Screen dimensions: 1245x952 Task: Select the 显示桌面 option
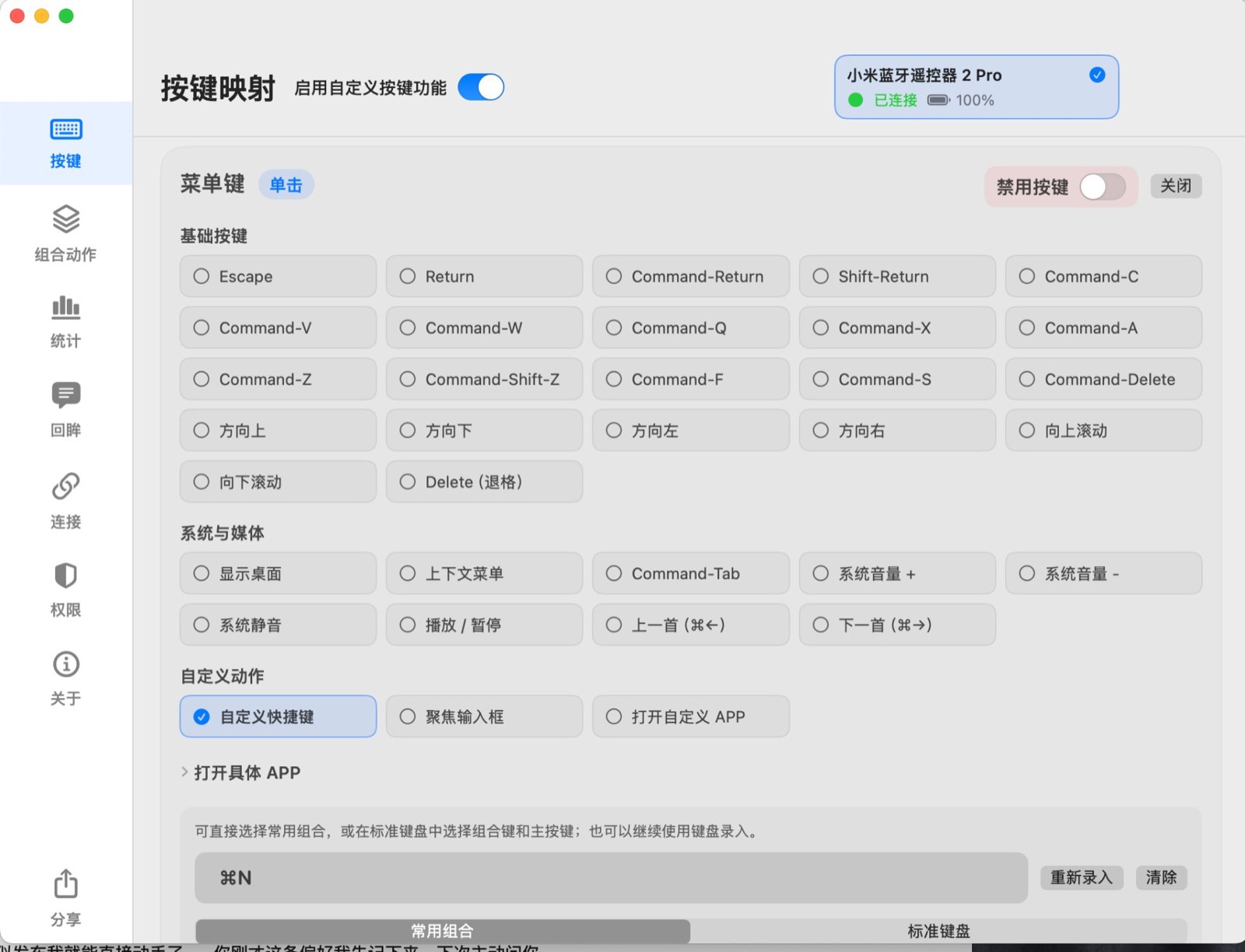[278, 573]
